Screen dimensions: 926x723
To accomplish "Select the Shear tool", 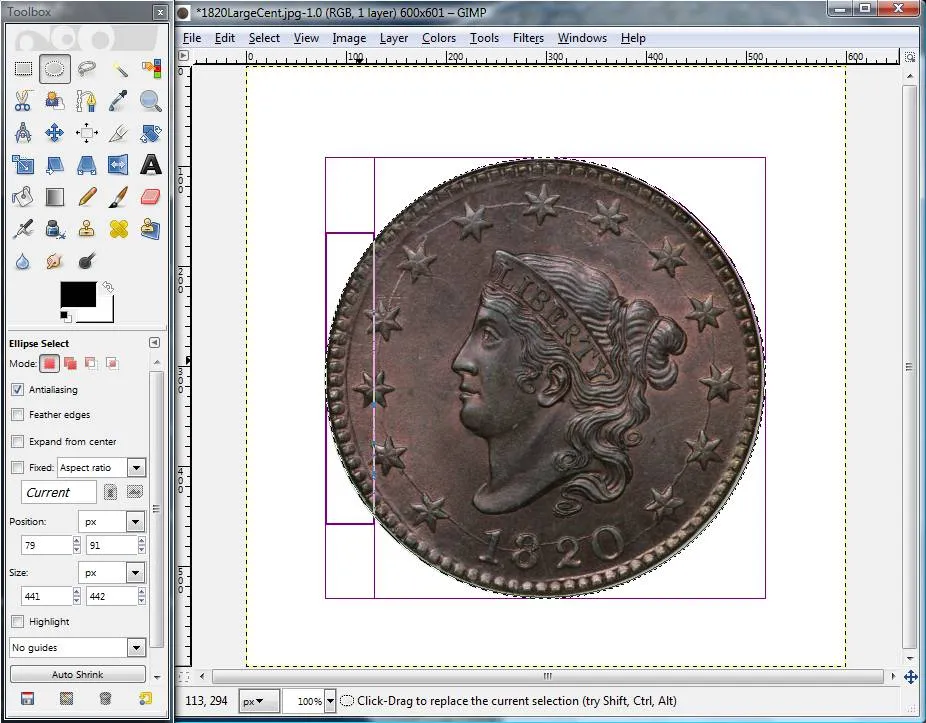I will [x=55, y=165].
